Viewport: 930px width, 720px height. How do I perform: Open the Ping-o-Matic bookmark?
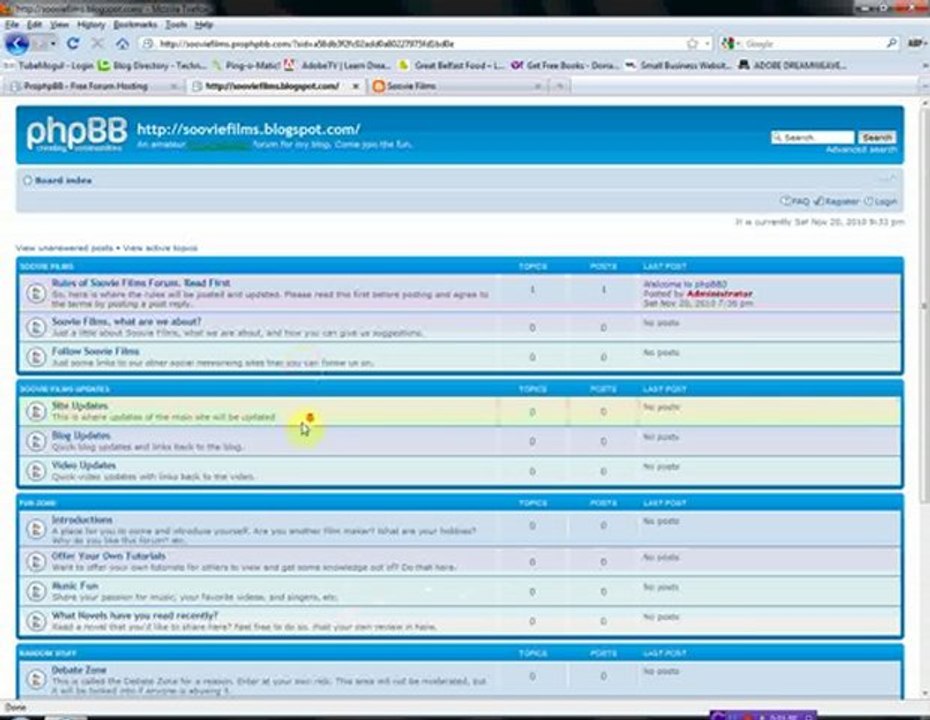tap(246, 65)
